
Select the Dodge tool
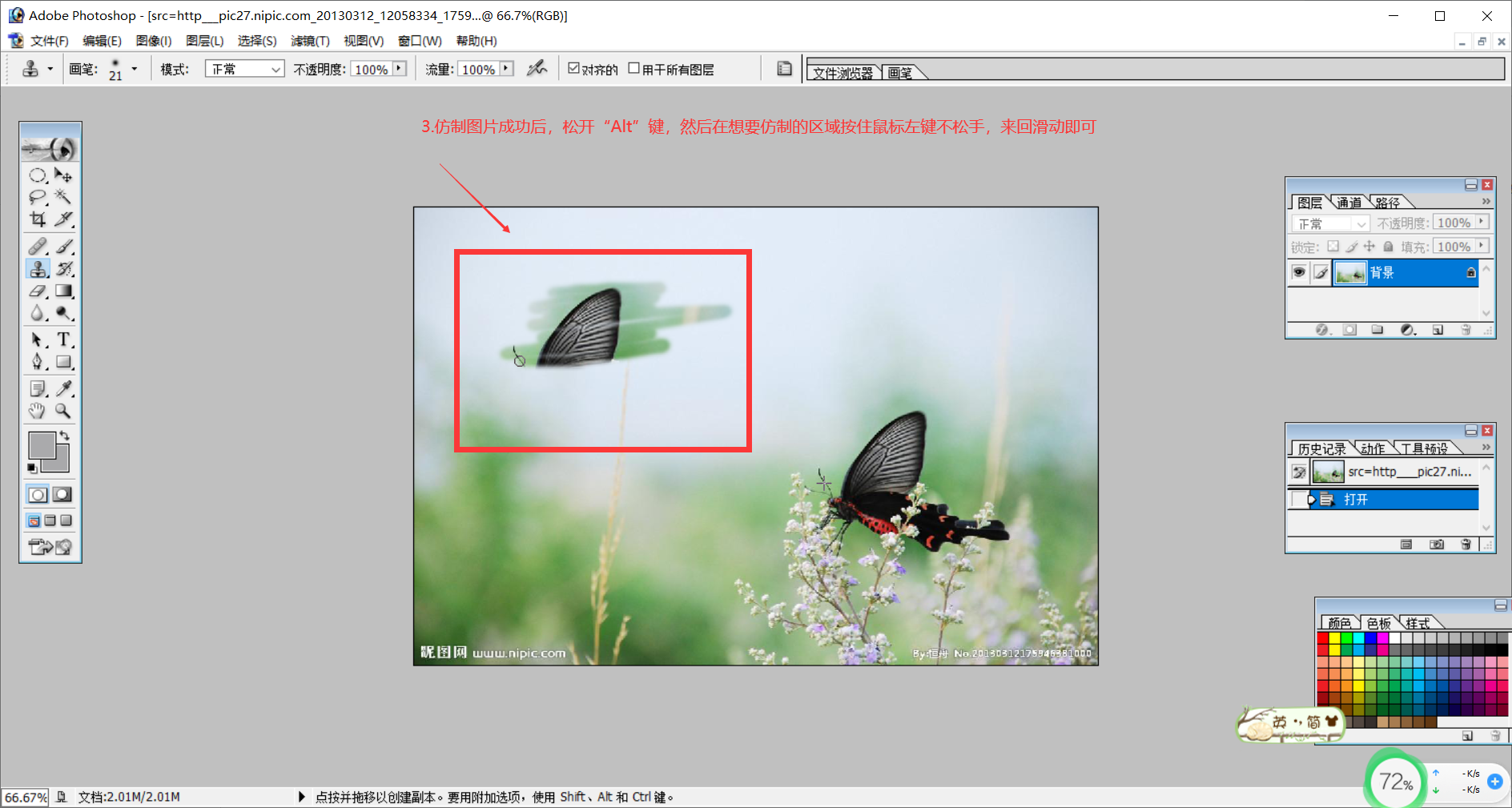pyautogui.click(x=63, y=313)
